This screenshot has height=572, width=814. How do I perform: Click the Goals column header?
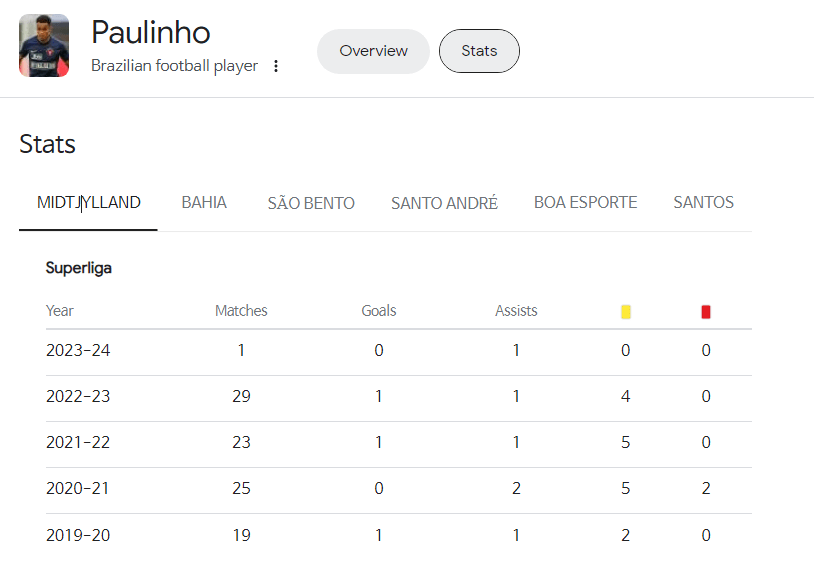pyautogui.click(x=378, y=310)
